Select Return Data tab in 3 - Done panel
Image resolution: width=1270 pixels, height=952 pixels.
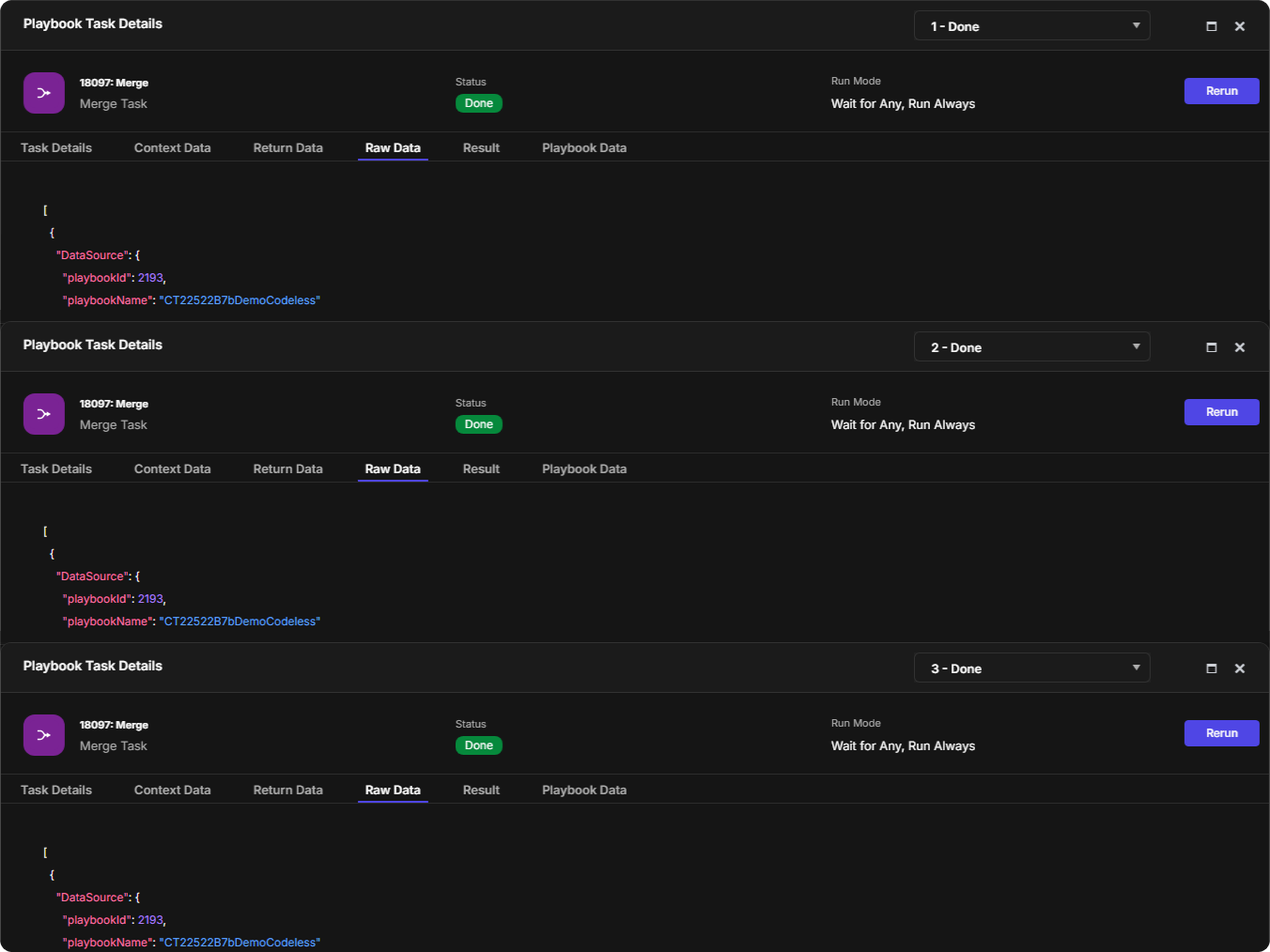click(x=288, y=791)
